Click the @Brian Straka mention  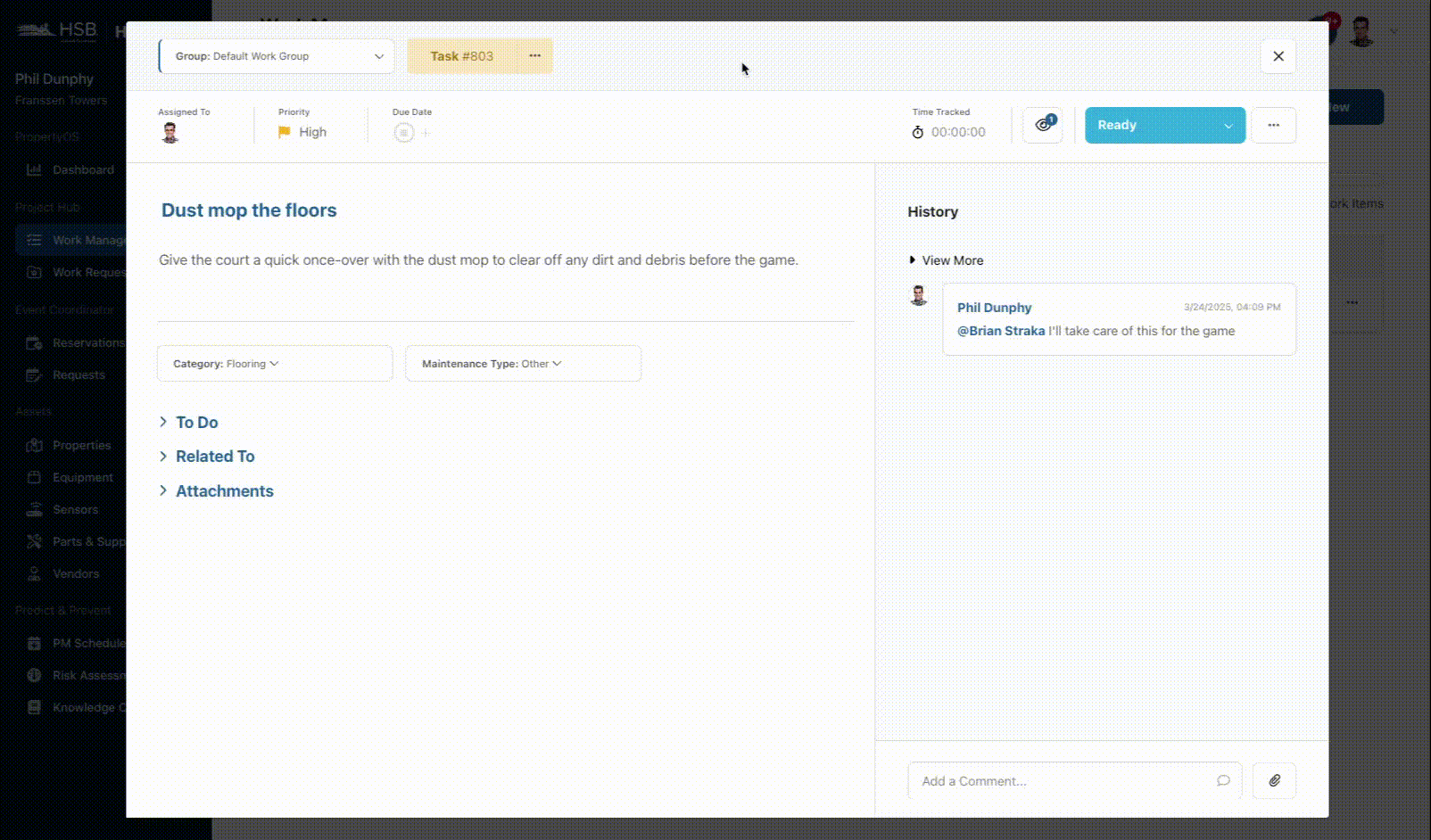coord(1001,331)
